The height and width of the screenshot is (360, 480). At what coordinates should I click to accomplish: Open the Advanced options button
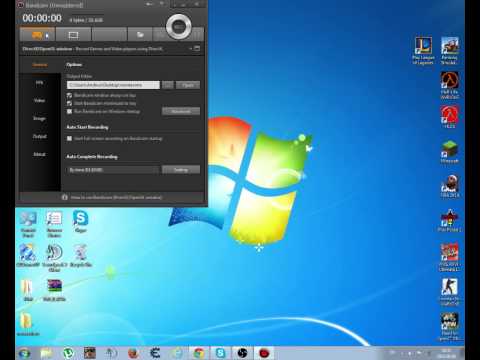tap(181, 111)
